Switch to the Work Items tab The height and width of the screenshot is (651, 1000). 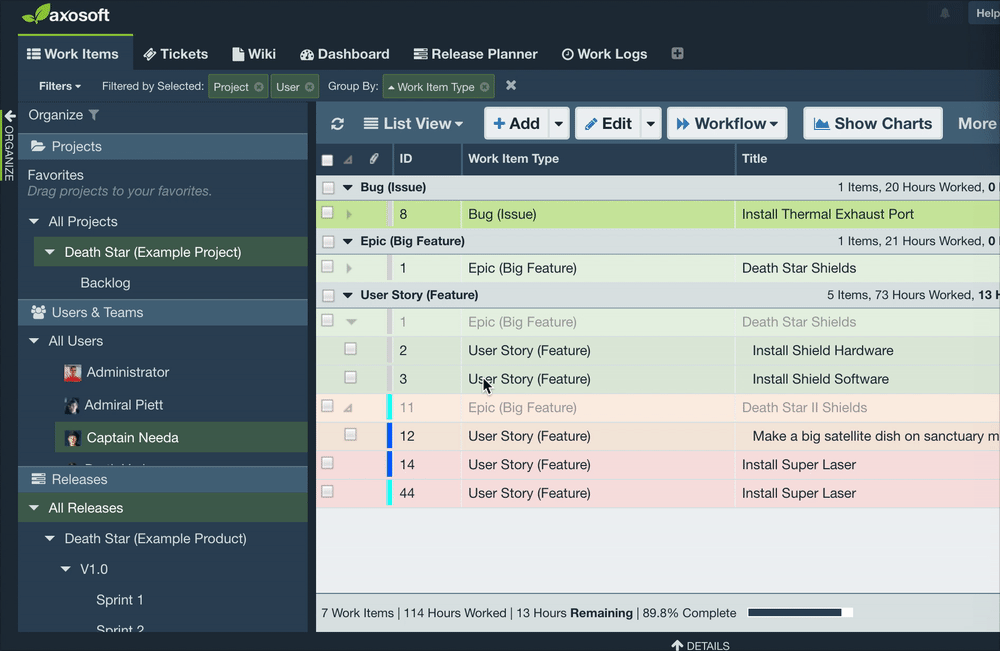(x=73, y=54)
